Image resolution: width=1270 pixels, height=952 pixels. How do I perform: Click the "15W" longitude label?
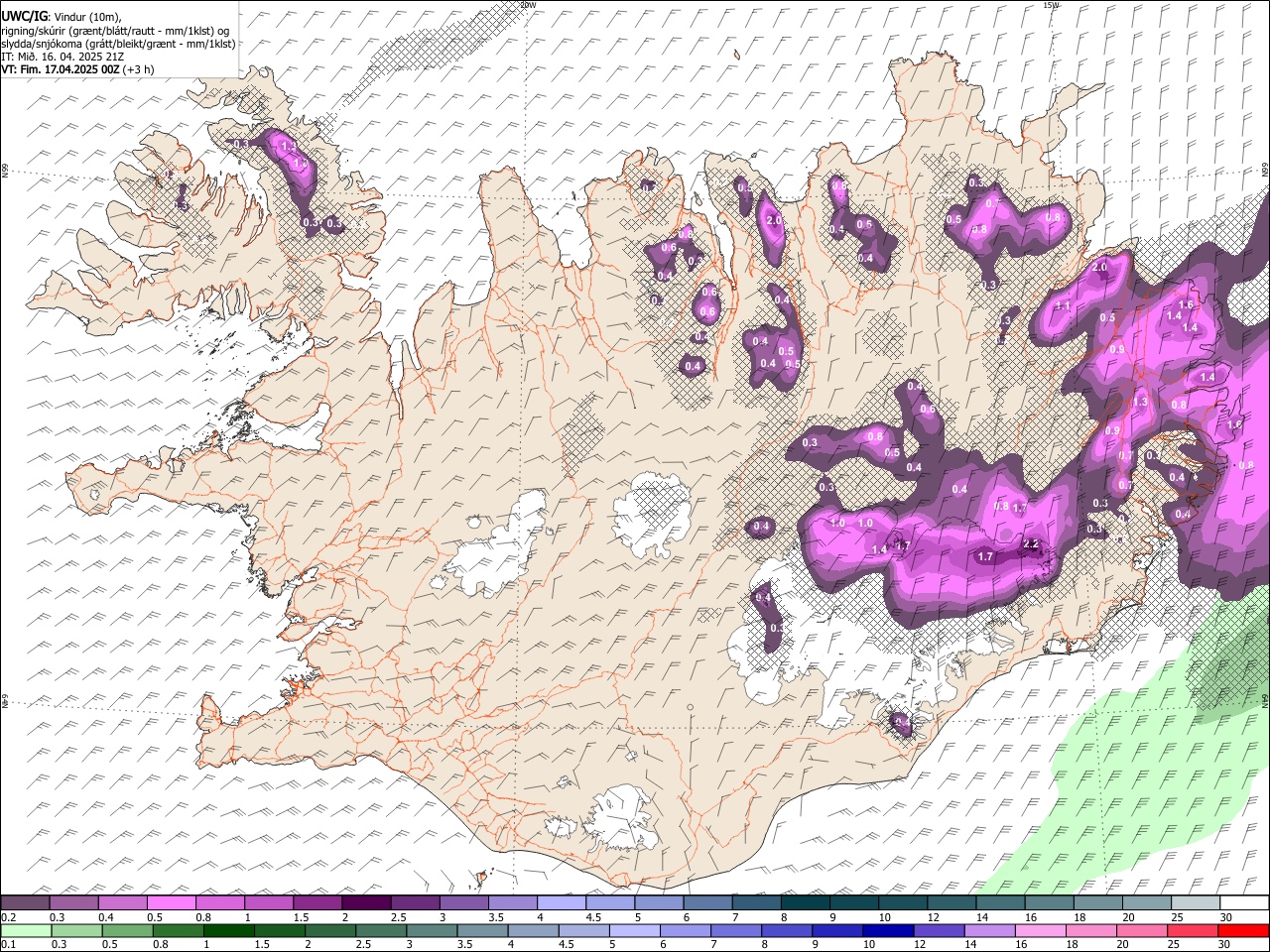1052,5
